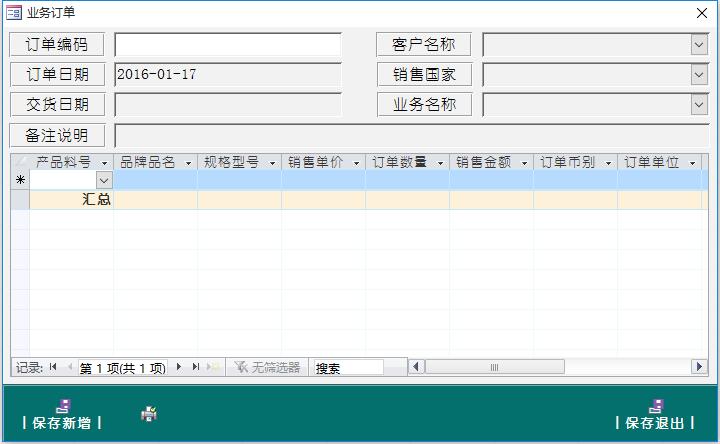Click the 订单编码 input field
Image resolution: width=720 pixels, height=444 pixels.
point(228,45)
